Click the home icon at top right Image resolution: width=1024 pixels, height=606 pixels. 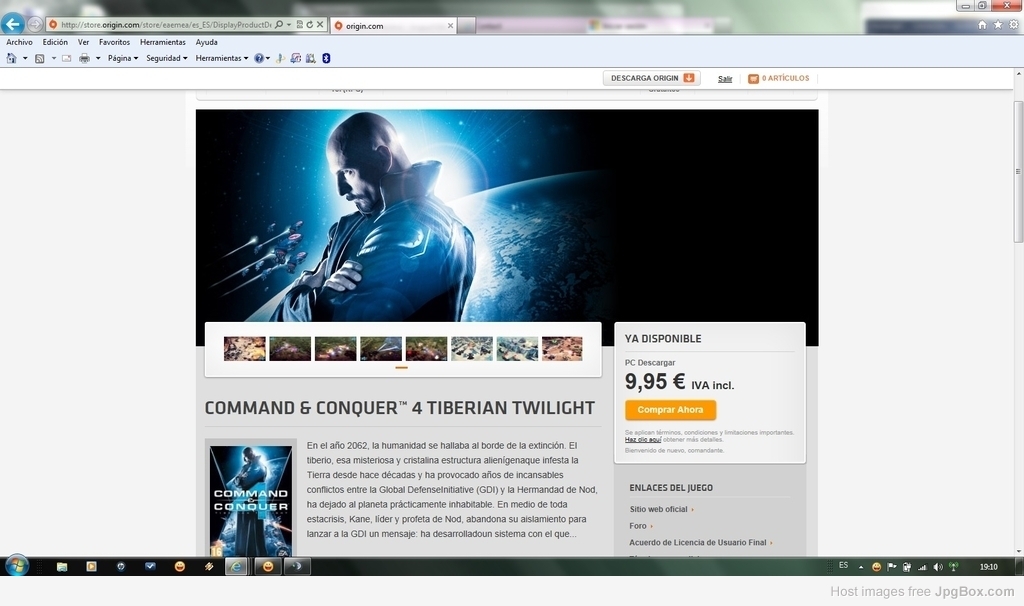(x=982, y=24)
